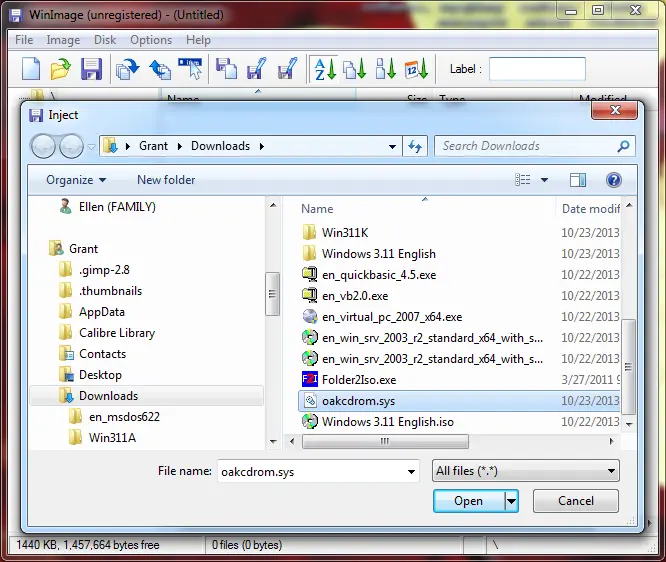
Task: Click the Cancel button
Action: (576, 501)
